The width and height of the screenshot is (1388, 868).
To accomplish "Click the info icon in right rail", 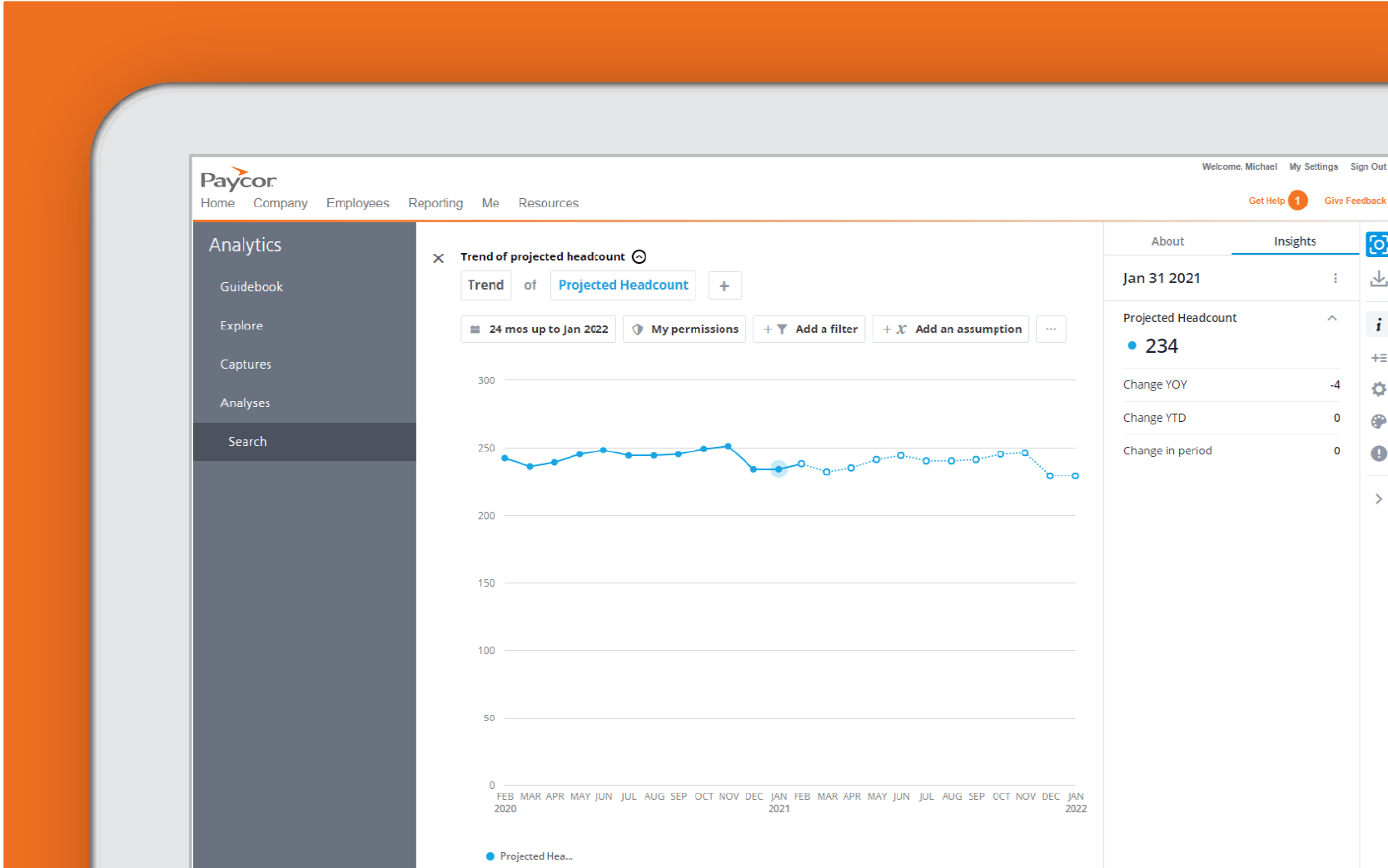I will click(1378, 325).
